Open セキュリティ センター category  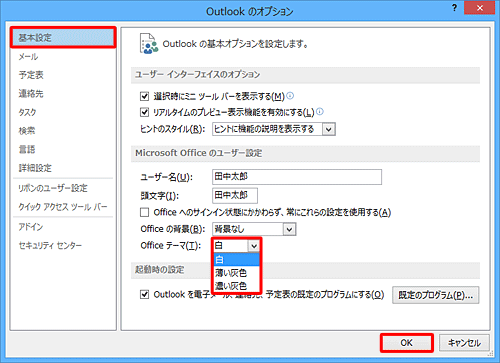63,246
